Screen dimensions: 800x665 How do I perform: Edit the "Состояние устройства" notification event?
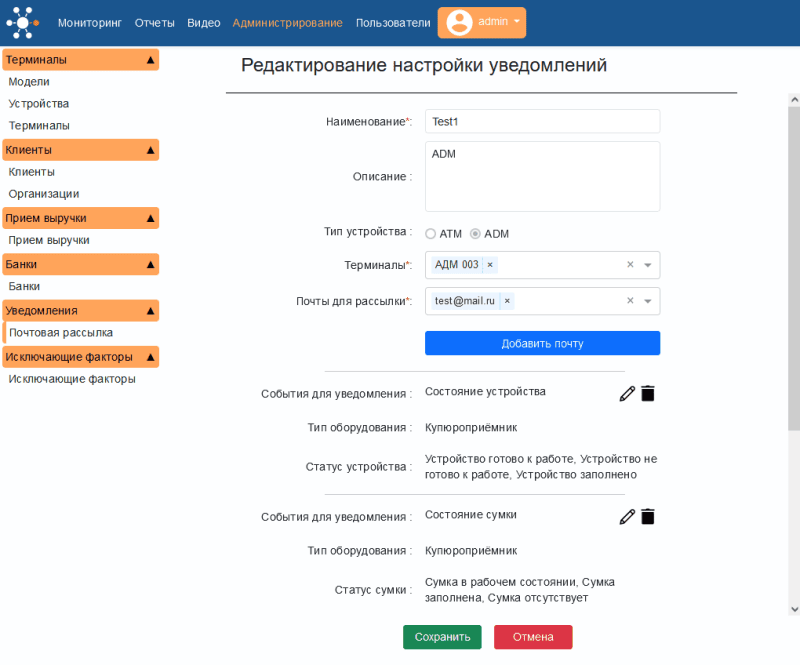click(627, 393)
